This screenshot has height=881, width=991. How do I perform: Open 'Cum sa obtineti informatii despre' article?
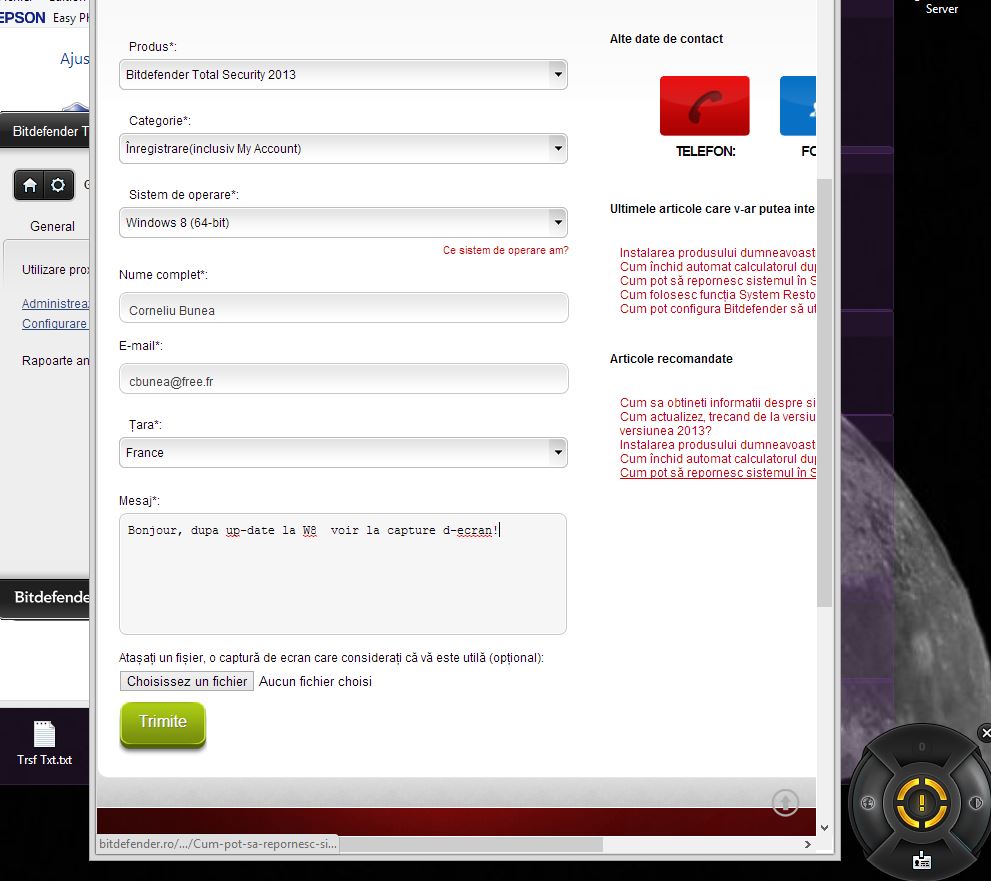coord(717,403)
